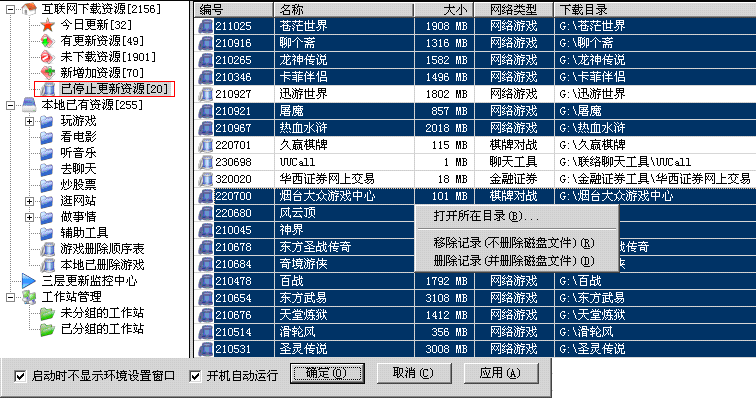
Task: Select the 今日更新[32] tree item
Action: 96,25
